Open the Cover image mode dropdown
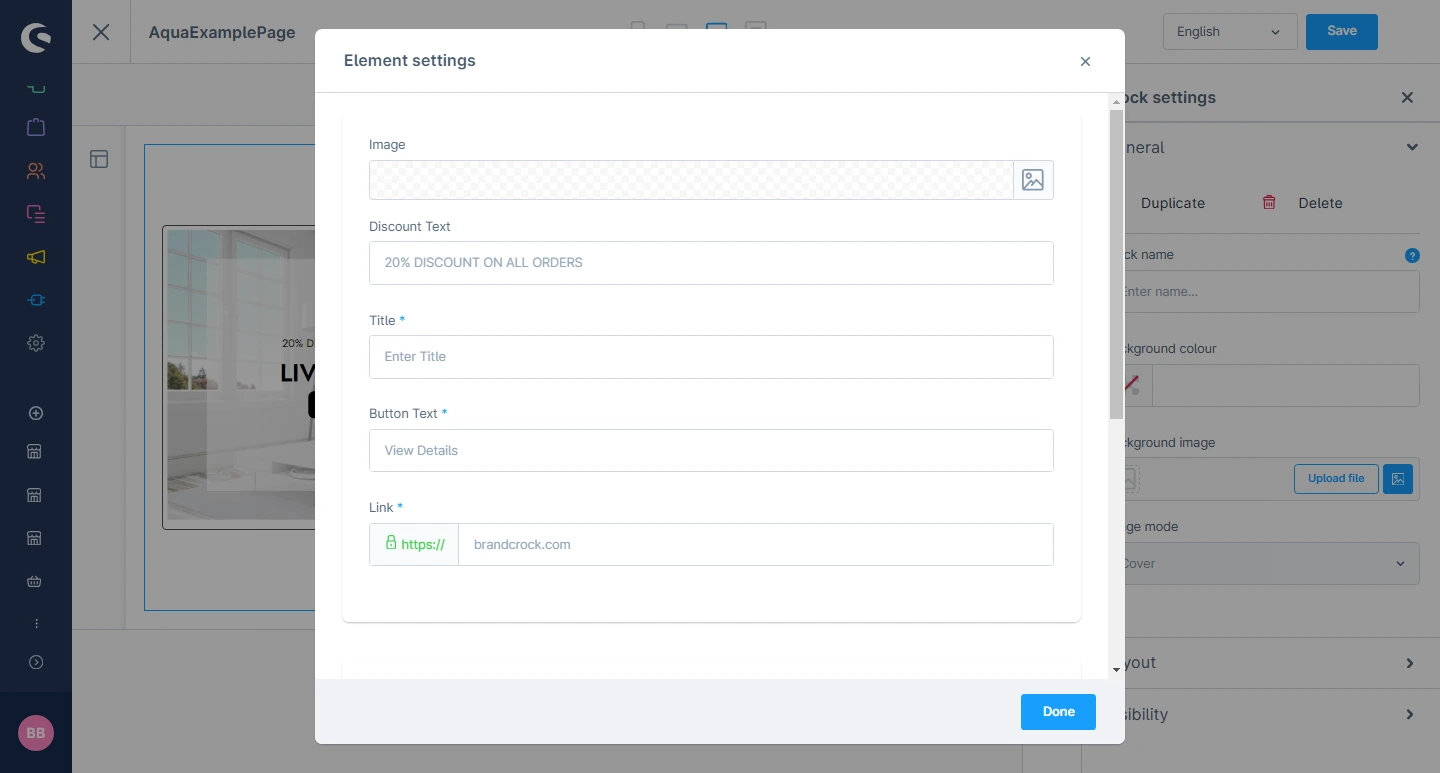This screenshot has height=773, width=1440. pyautogui.click(x=1270, y=564)
